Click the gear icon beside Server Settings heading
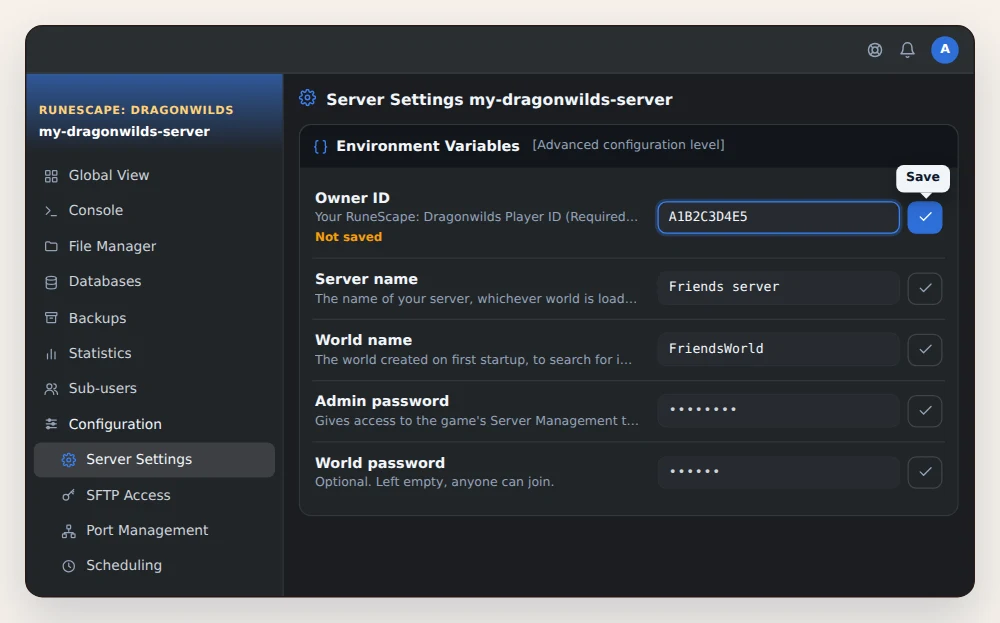This screenshot has width=1000, height=623. coord(307,98)
